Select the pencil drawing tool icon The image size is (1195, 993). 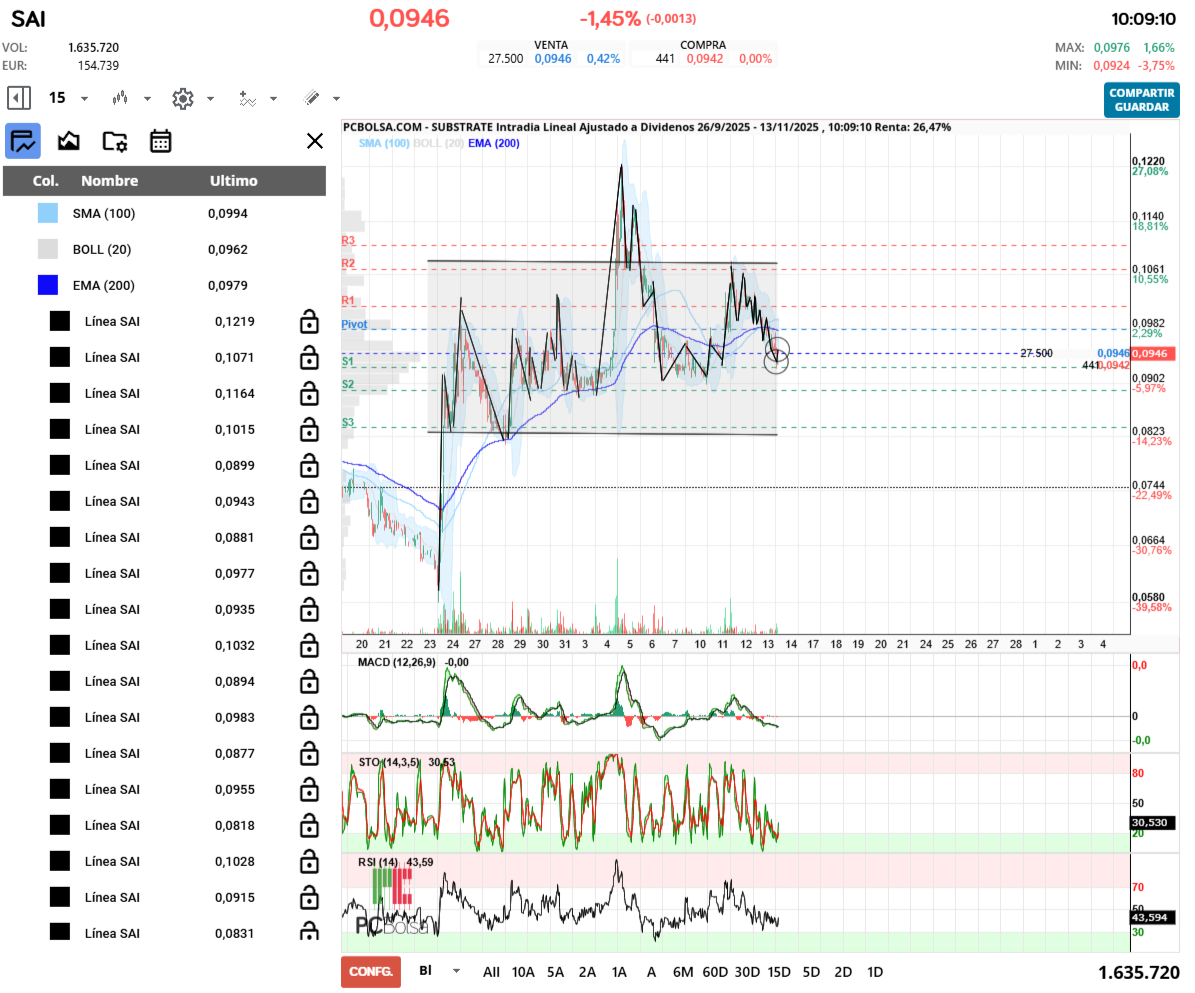click(311, 98)
